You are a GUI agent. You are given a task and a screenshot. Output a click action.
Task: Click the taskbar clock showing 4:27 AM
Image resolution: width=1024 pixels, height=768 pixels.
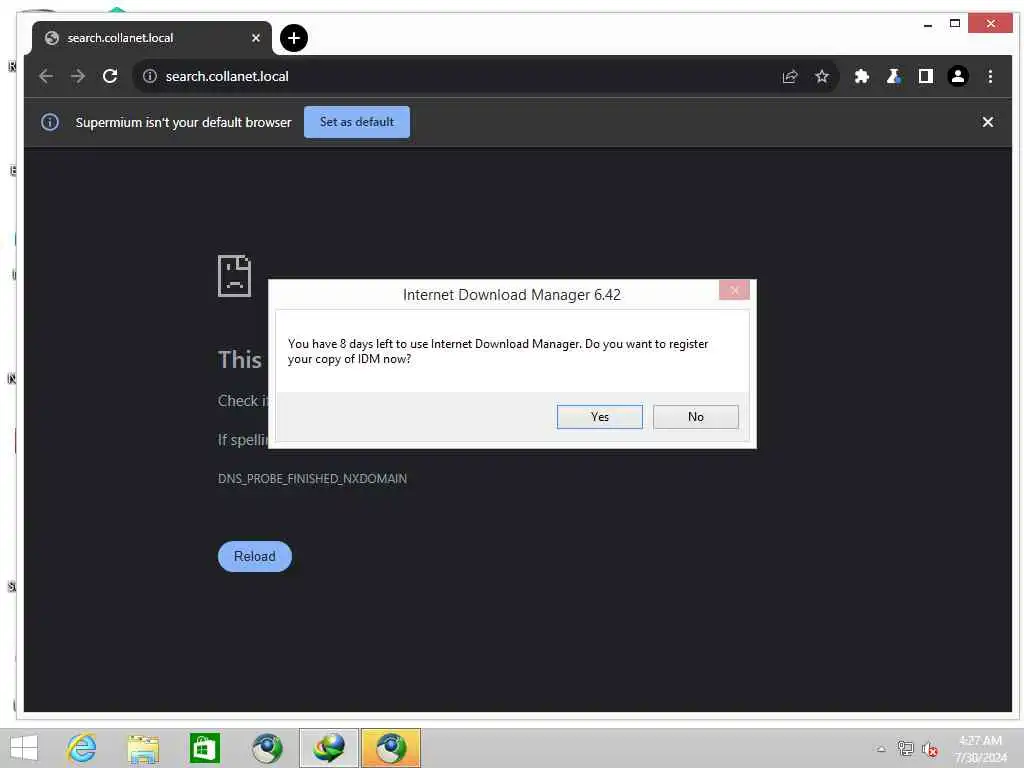point(980,748)
